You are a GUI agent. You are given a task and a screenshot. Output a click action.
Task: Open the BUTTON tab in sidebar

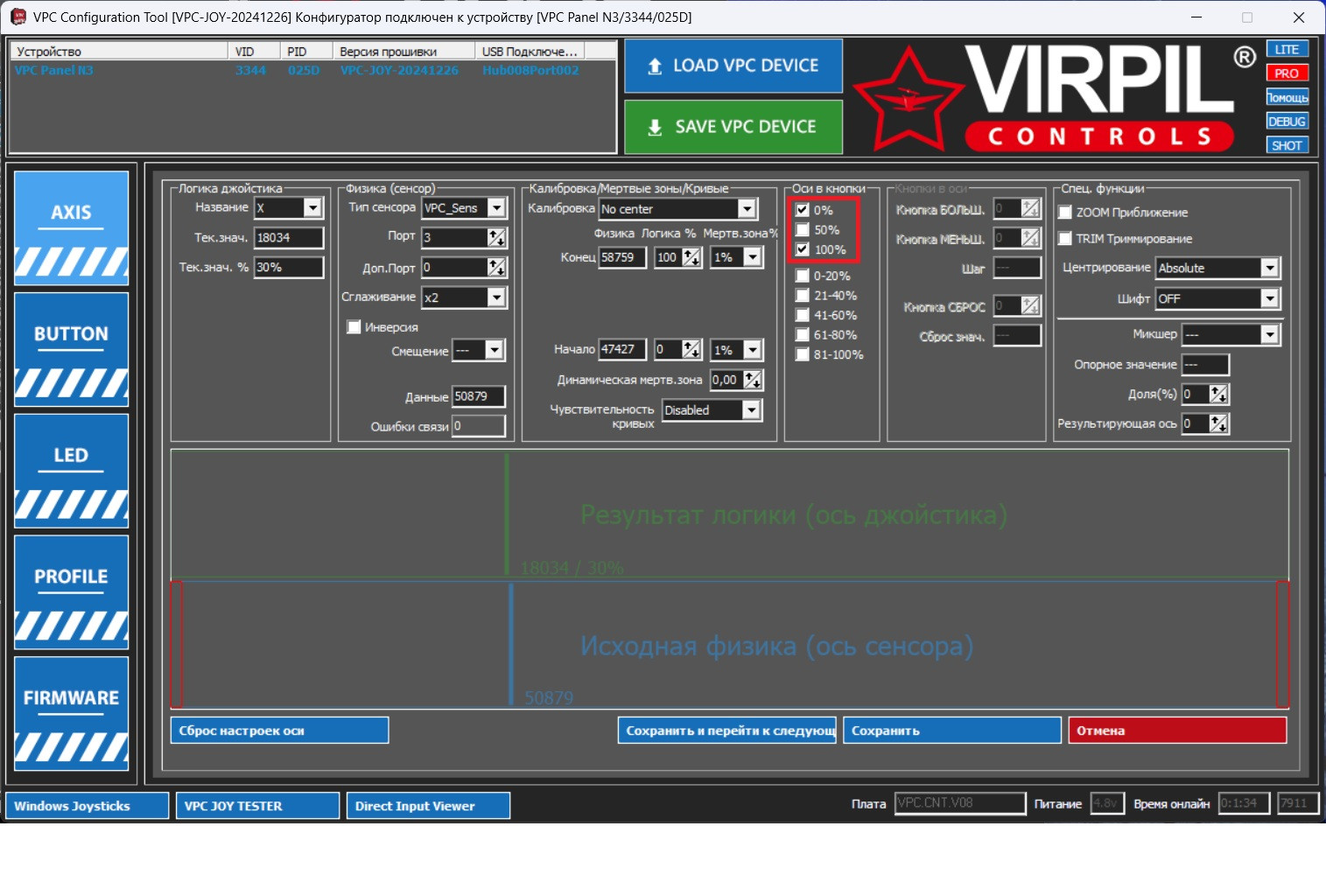(x=72, y=350)
